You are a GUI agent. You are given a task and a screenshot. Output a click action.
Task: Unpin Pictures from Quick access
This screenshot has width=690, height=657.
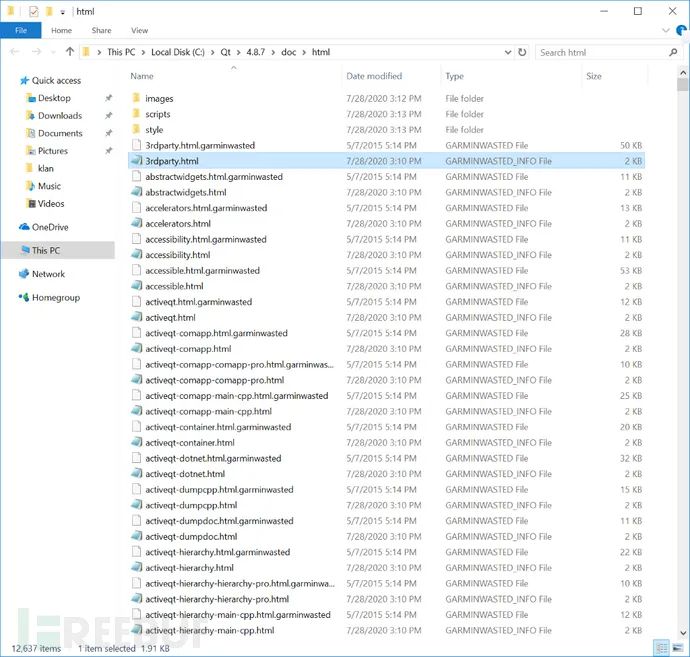[x=108, y=151]
